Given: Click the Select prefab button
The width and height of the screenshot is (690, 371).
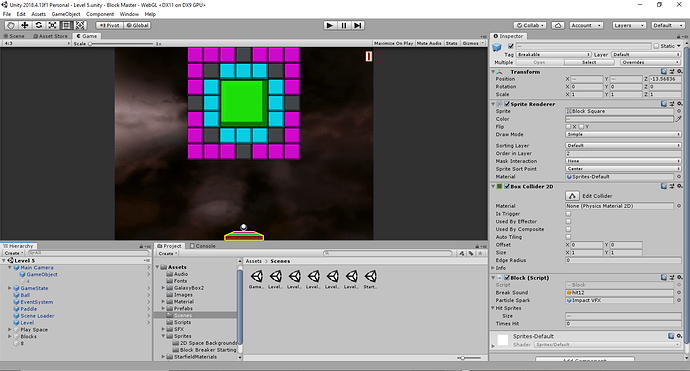Looking at the screenshot, I should (589, 62).
